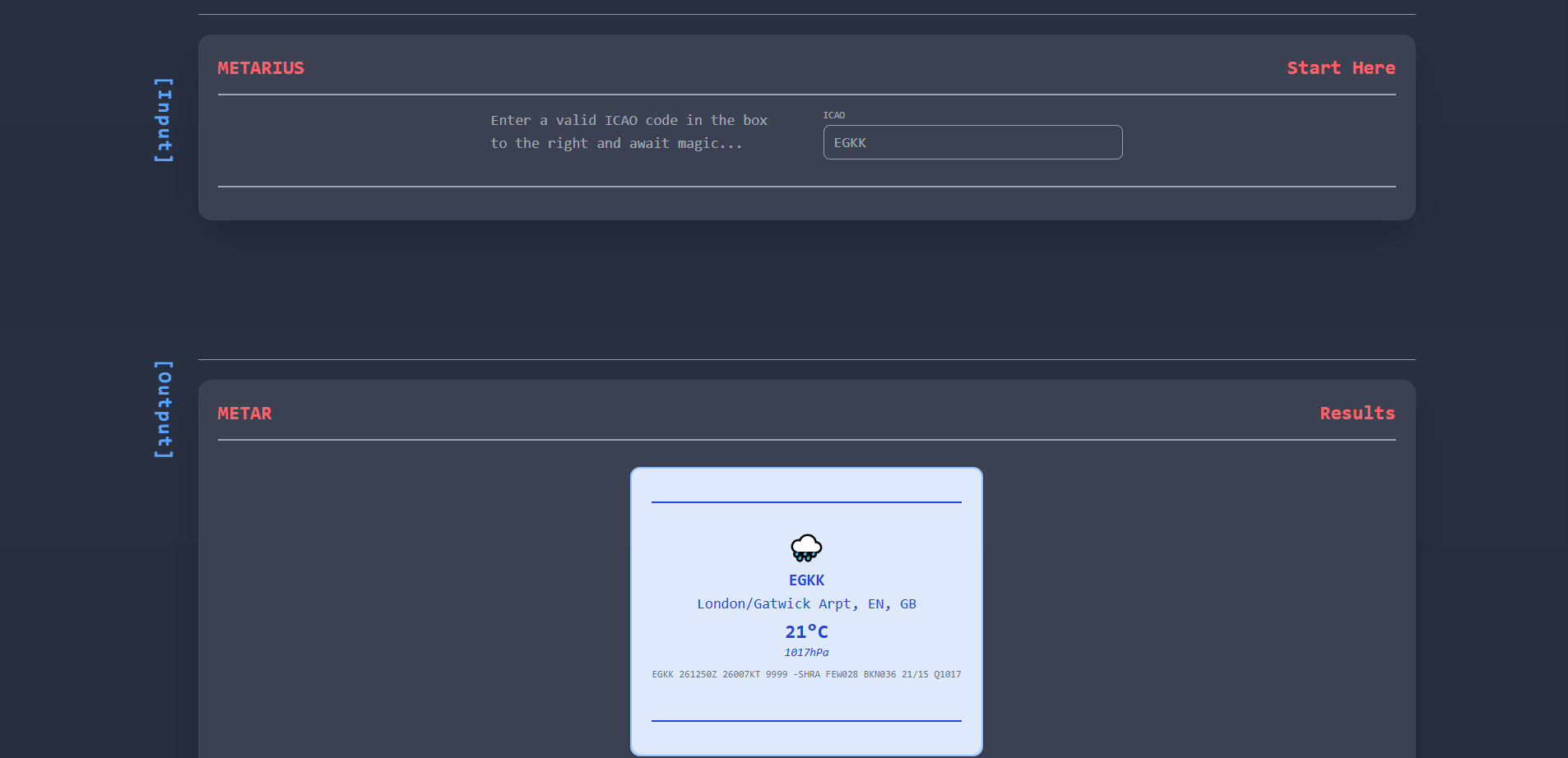Click the Results heading
Image resolution: width=1568 pixels, height=758 pixels.
click(1357, 414)
